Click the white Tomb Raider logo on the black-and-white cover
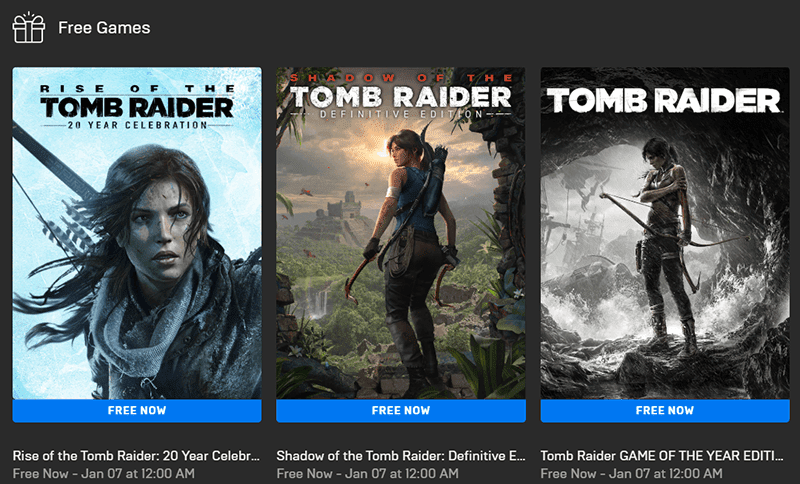800x484 pixels. click(664, 100)
